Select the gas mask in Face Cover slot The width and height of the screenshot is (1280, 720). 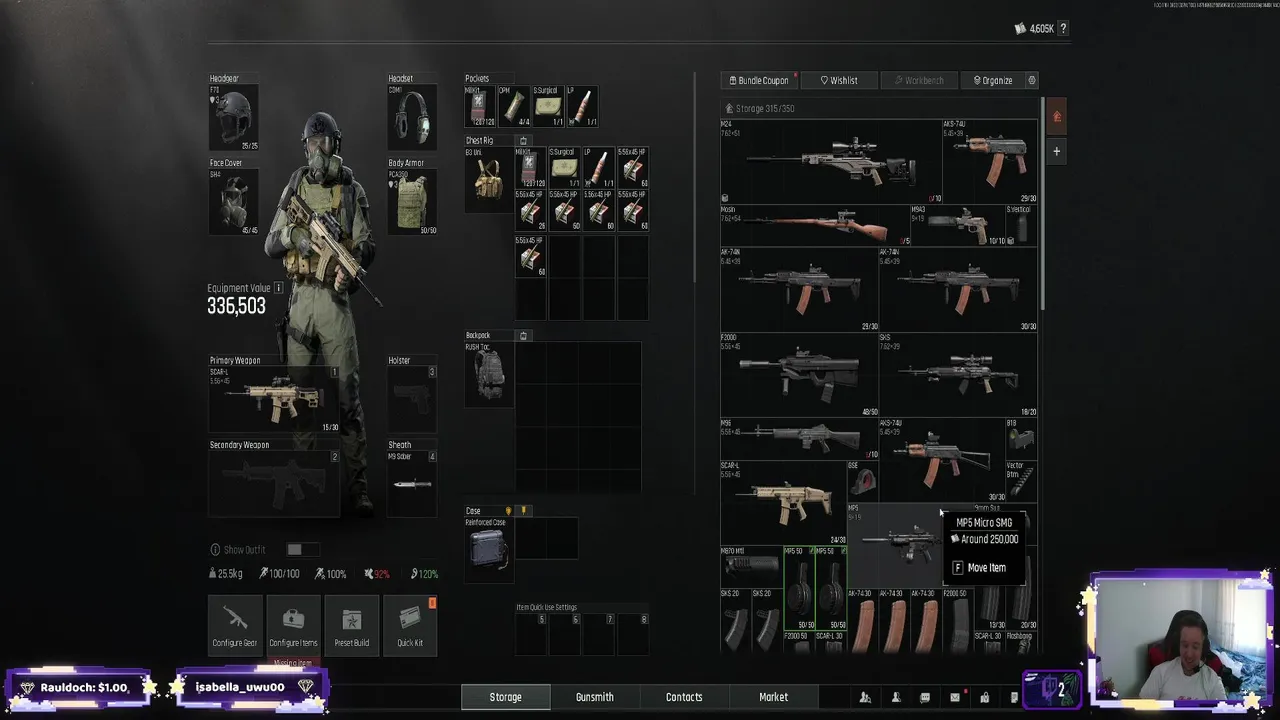(x=233, y=202)
